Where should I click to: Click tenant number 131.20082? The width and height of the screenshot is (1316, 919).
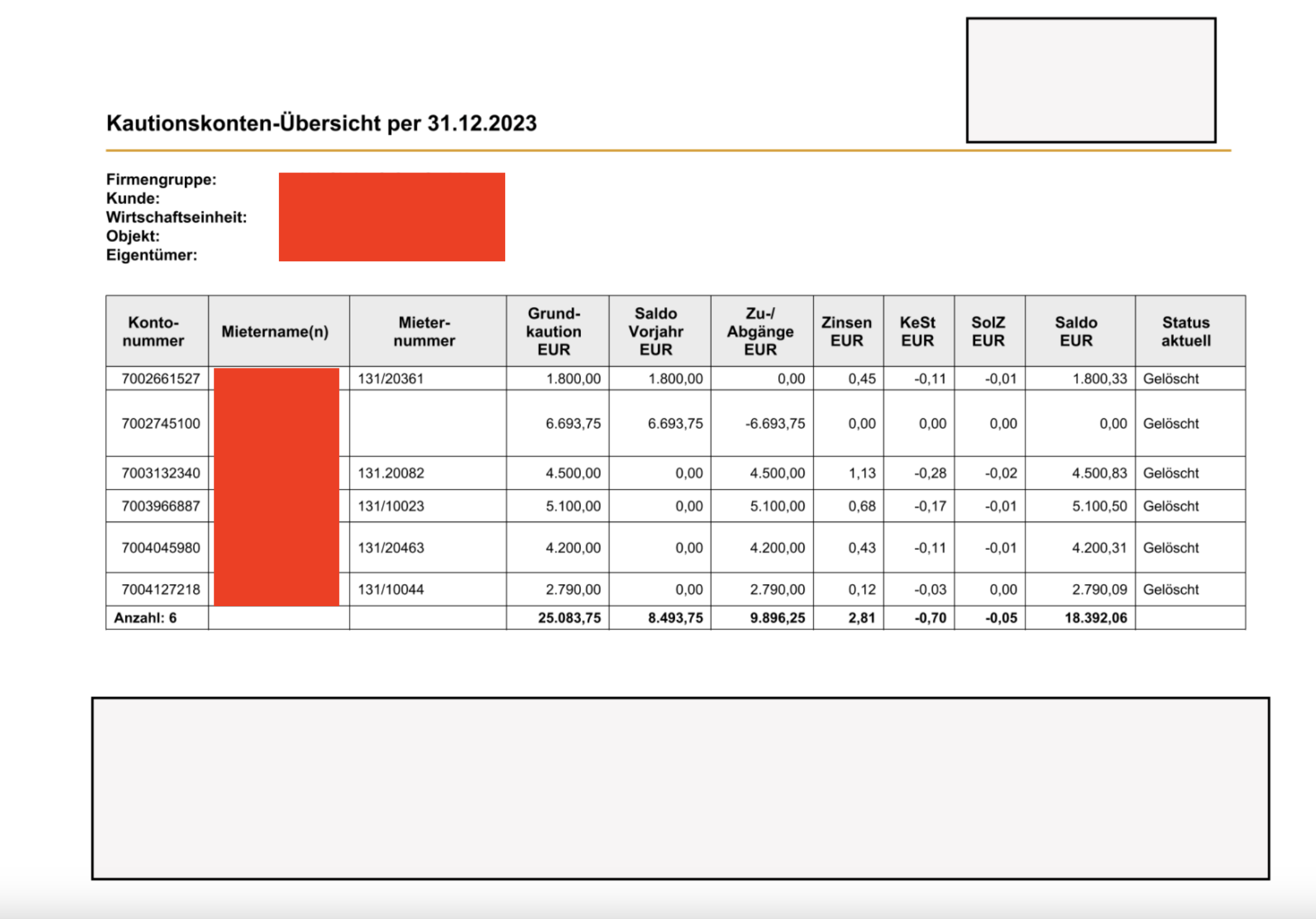point(391,473)
